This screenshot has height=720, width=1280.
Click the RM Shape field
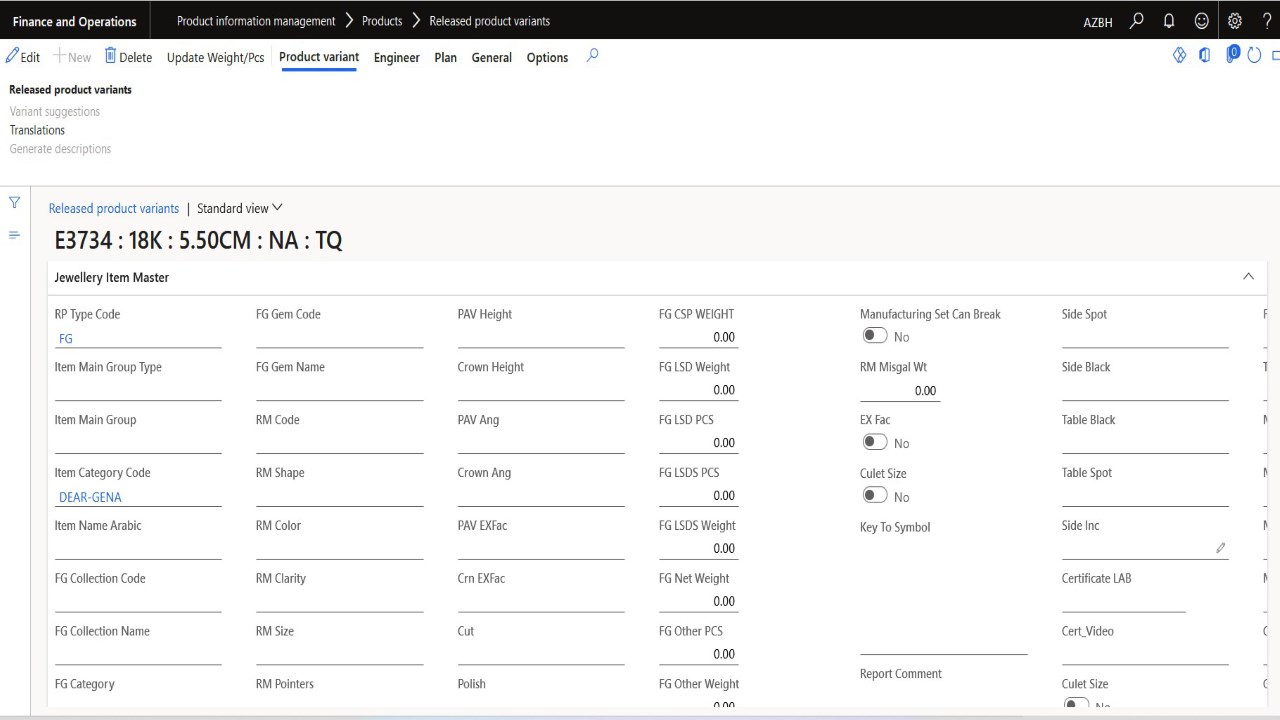pos(340,496)
